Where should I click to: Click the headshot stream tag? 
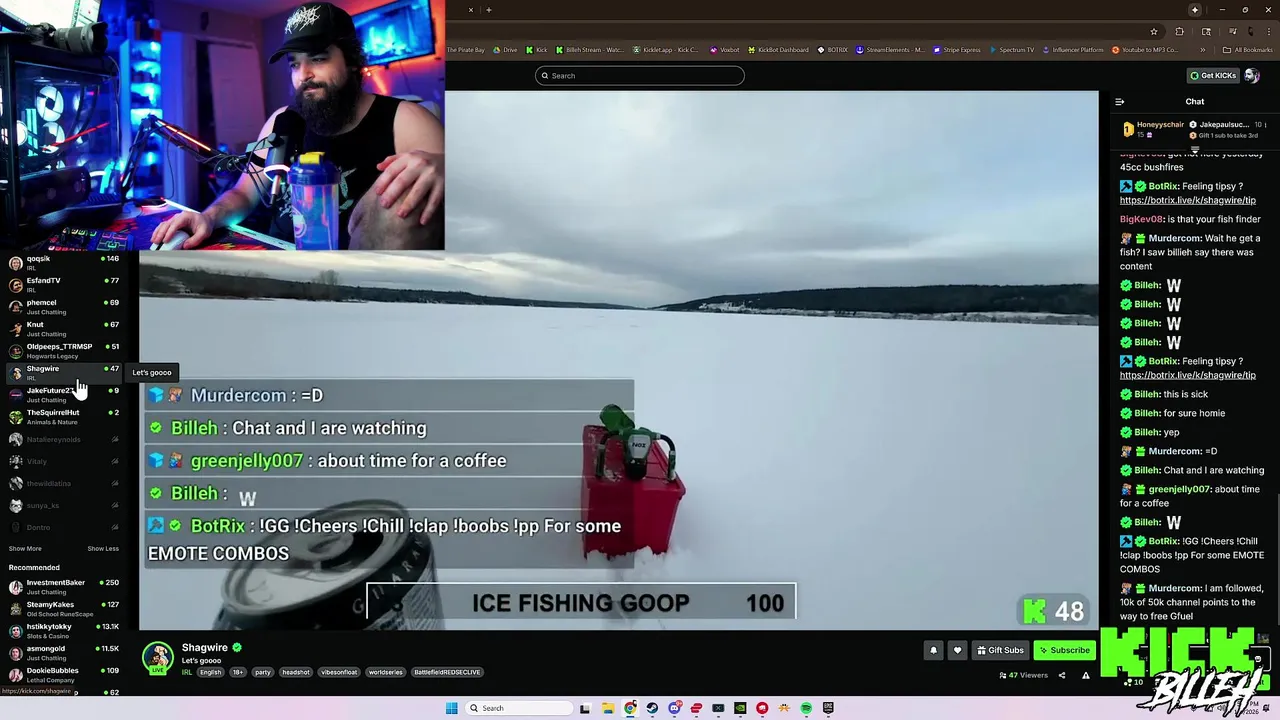point(296,672)
